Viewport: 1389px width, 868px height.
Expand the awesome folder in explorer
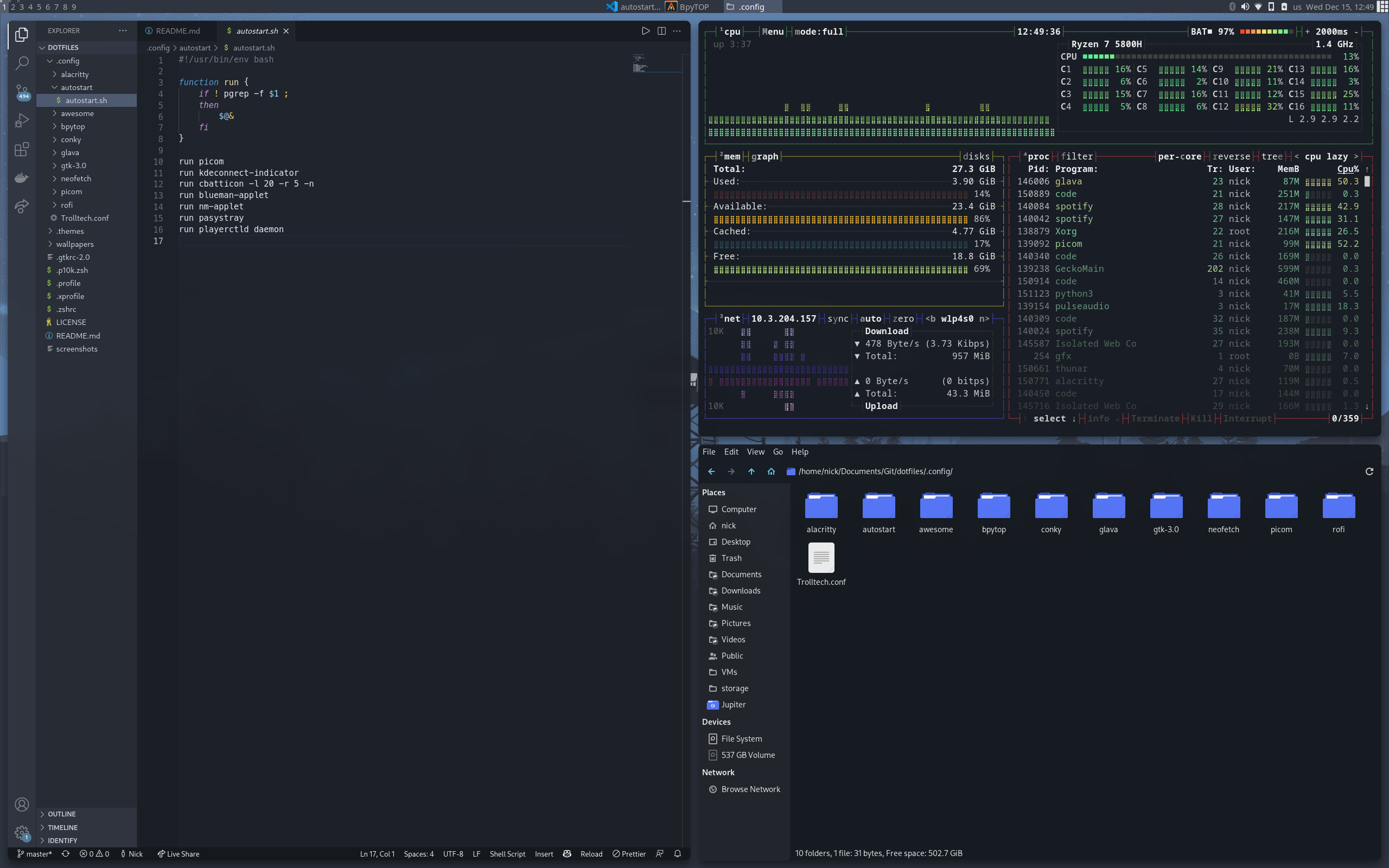[77, 114]
